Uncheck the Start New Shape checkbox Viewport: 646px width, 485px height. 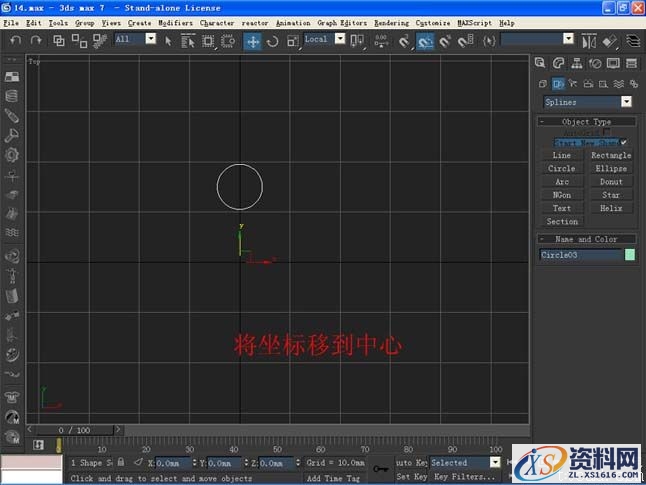[624, 143]
